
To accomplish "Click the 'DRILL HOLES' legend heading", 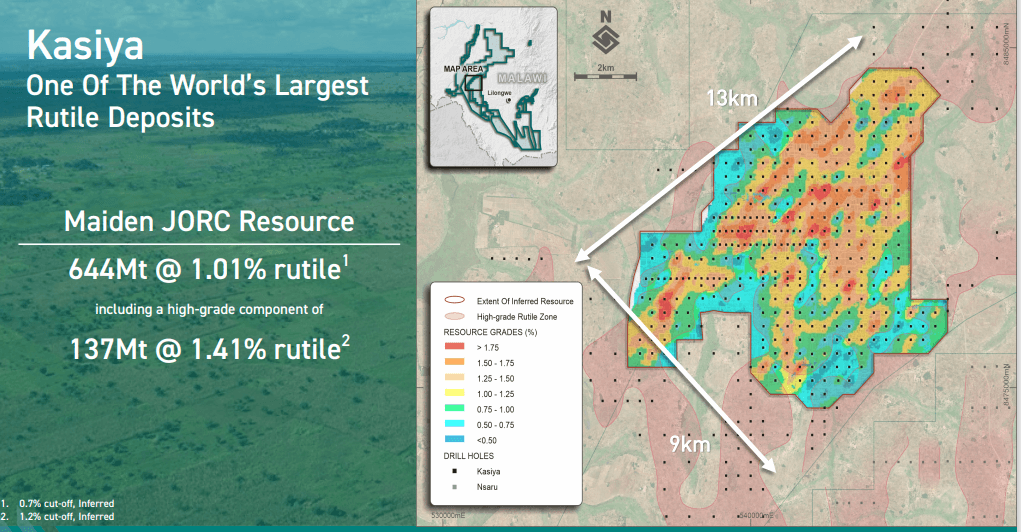I will click(469, 456).
